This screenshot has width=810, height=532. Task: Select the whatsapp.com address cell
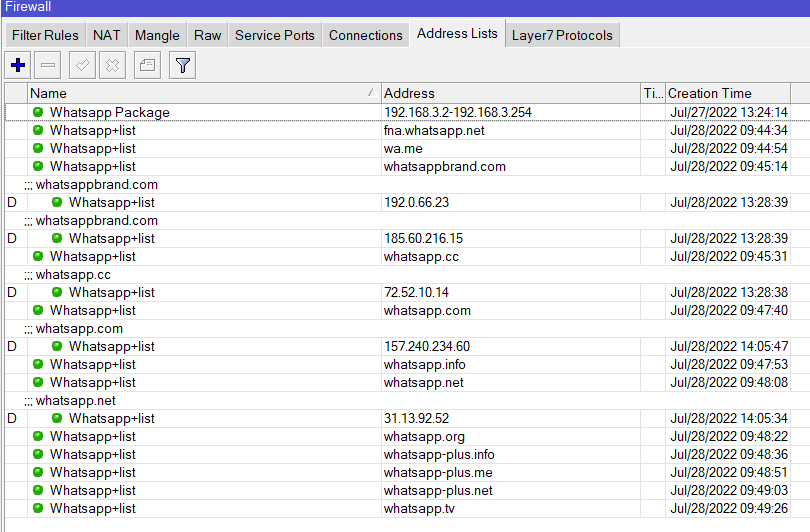[x=510, y=310]
